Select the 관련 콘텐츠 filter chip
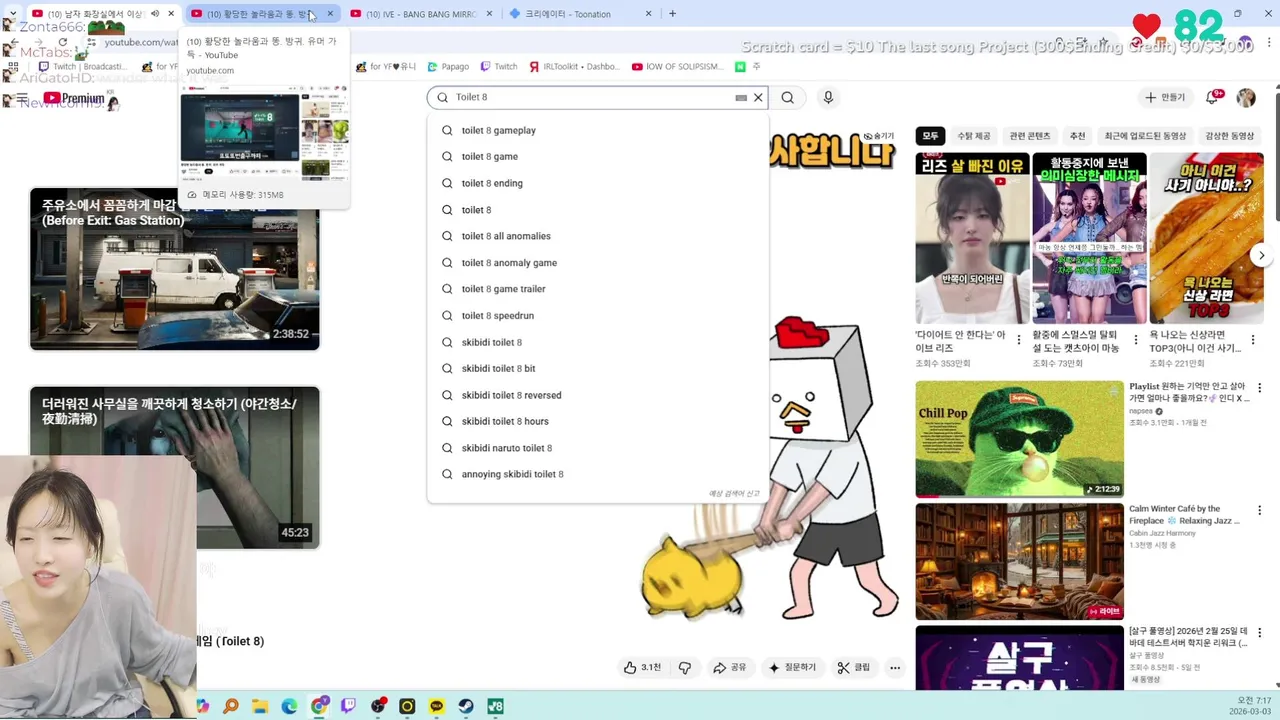Screen dimensions: 1280x720 pyautogui.click(x=1030, y=136)
